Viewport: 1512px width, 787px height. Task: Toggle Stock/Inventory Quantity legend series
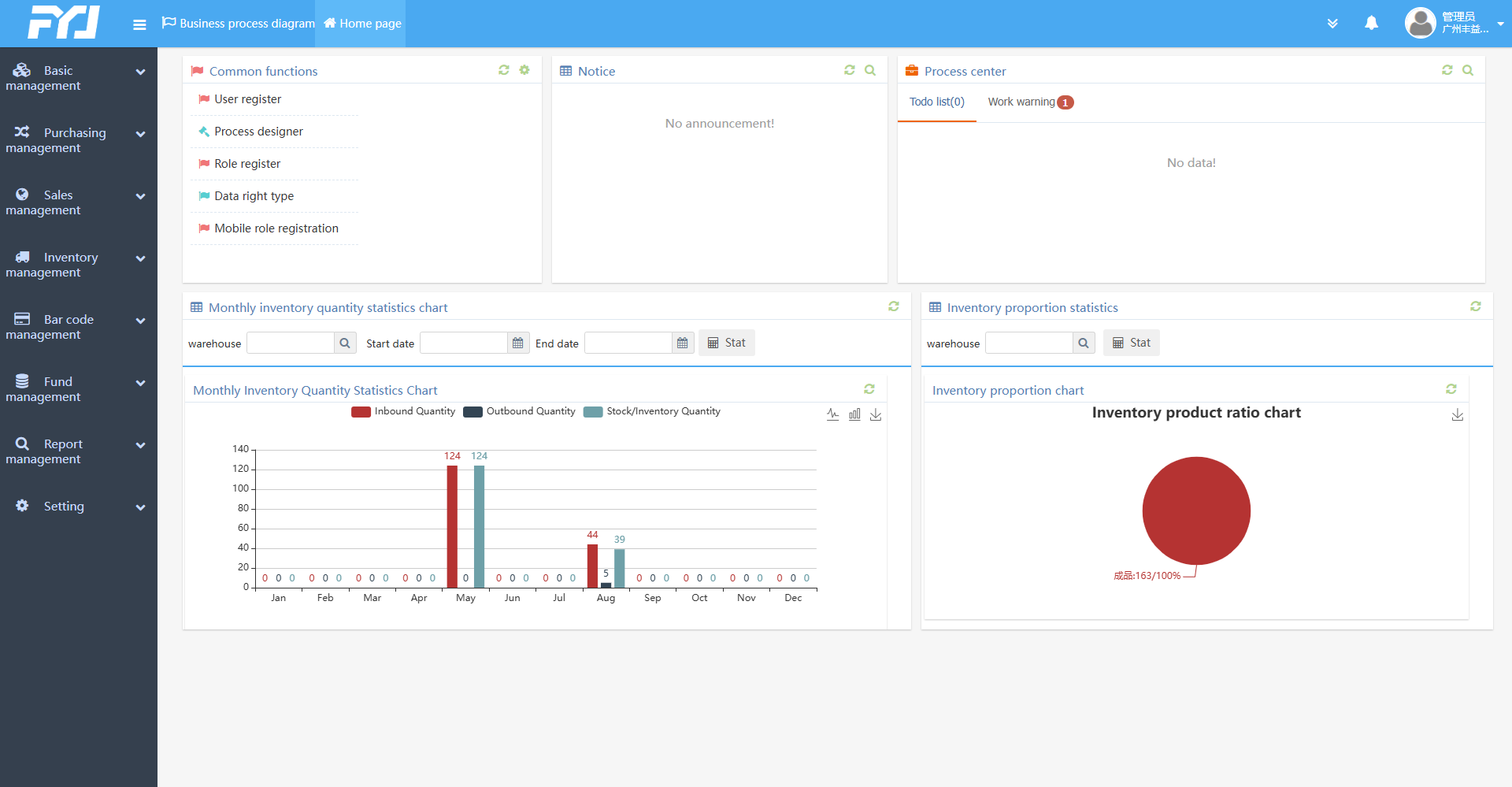(652, 411)
